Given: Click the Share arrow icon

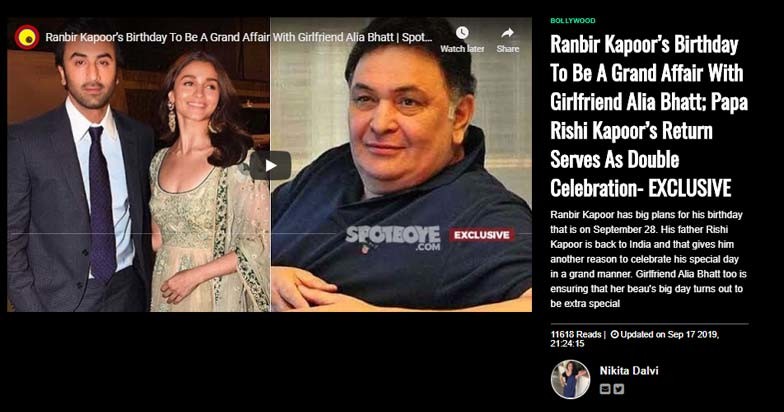Looking at the screenshot, I should pos(508,33).
